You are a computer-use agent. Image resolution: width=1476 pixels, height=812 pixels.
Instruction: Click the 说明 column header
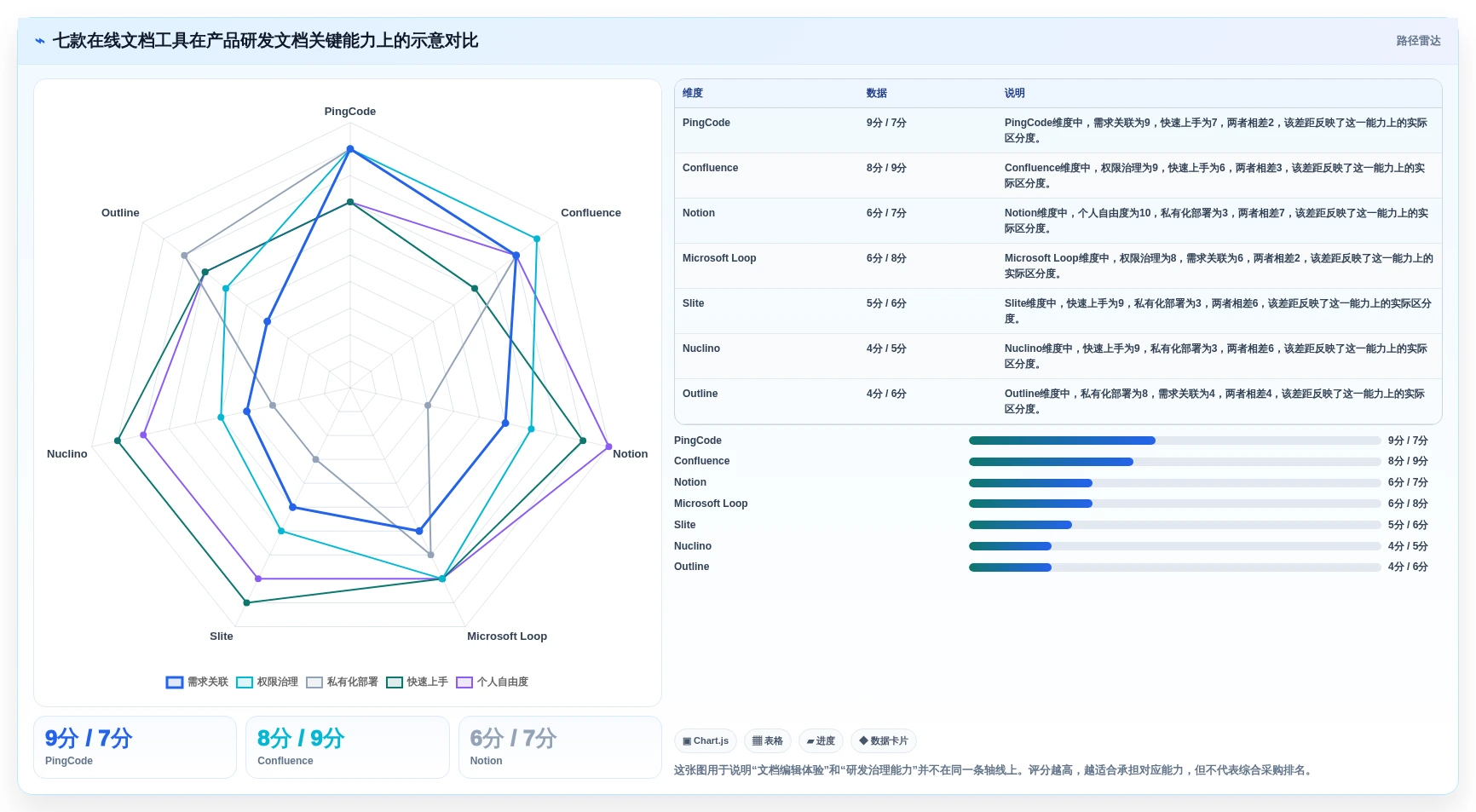coord(1014,93)
